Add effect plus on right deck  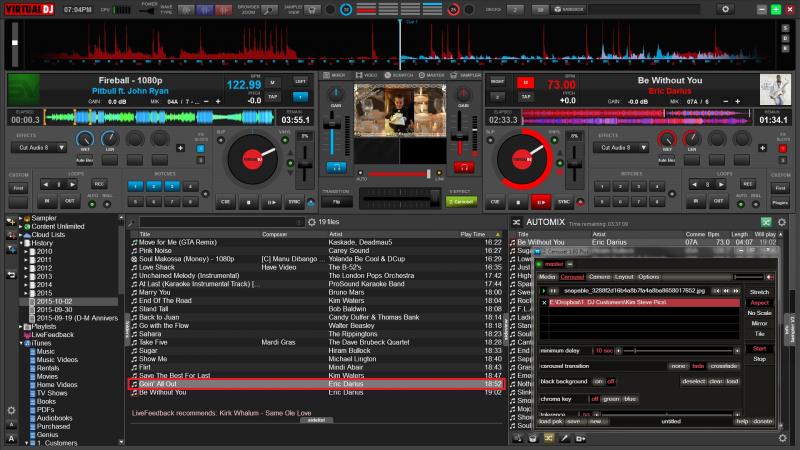pos(762,148)
